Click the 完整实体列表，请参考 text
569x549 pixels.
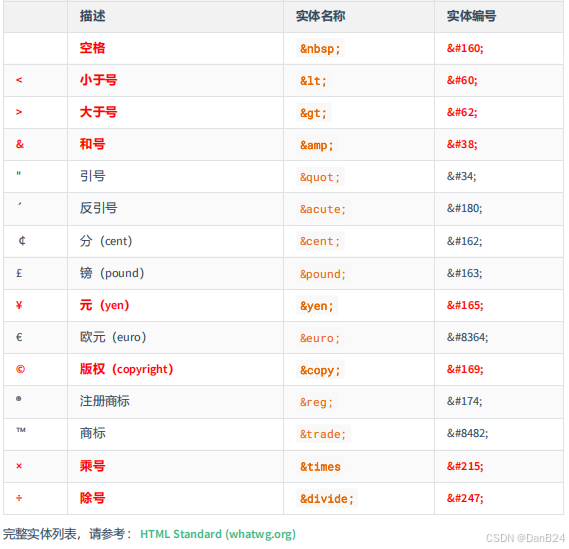[x=67, y=534]
